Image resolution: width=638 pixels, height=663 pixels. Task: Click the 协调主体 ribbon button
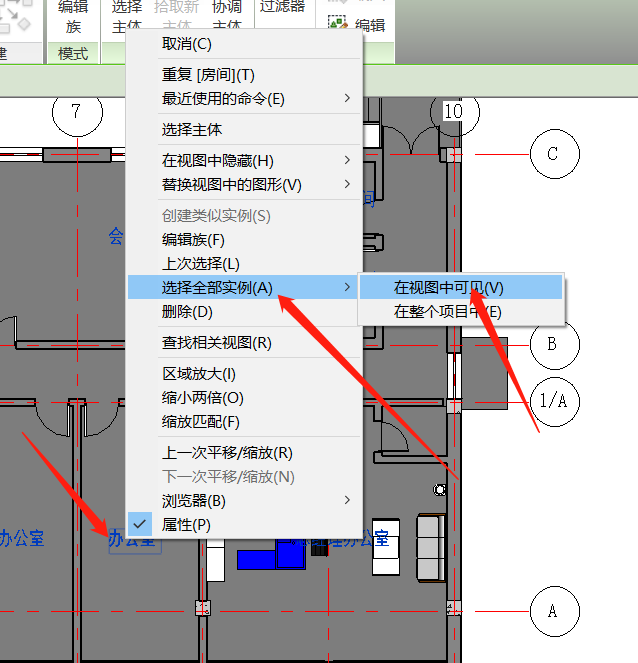pos(227,16)
